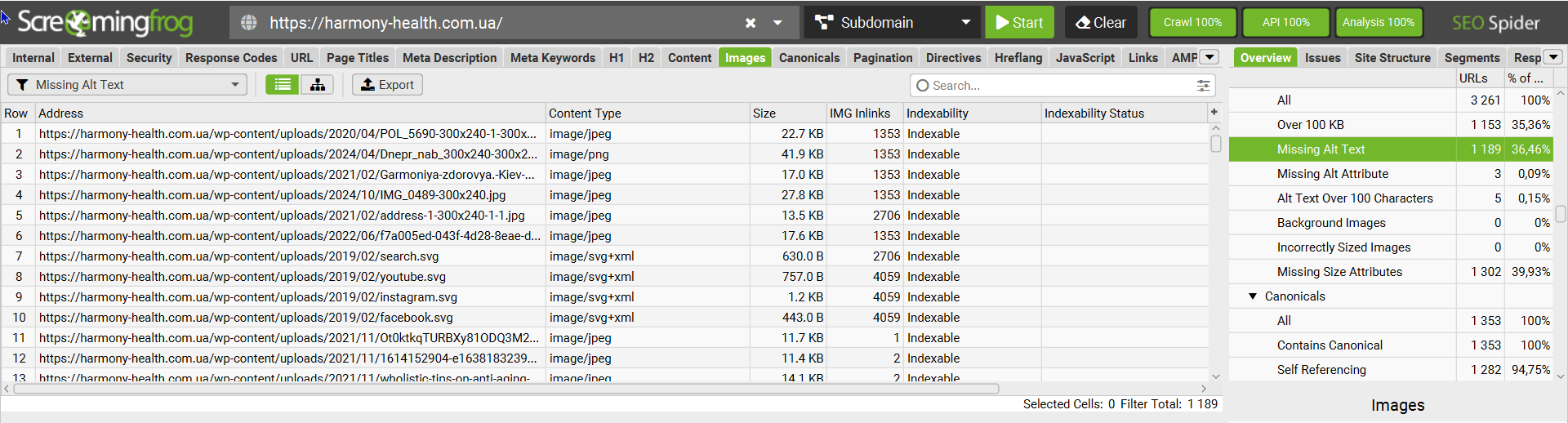
Task: Select the youtube.svg image row
Action: pos(604,277)
